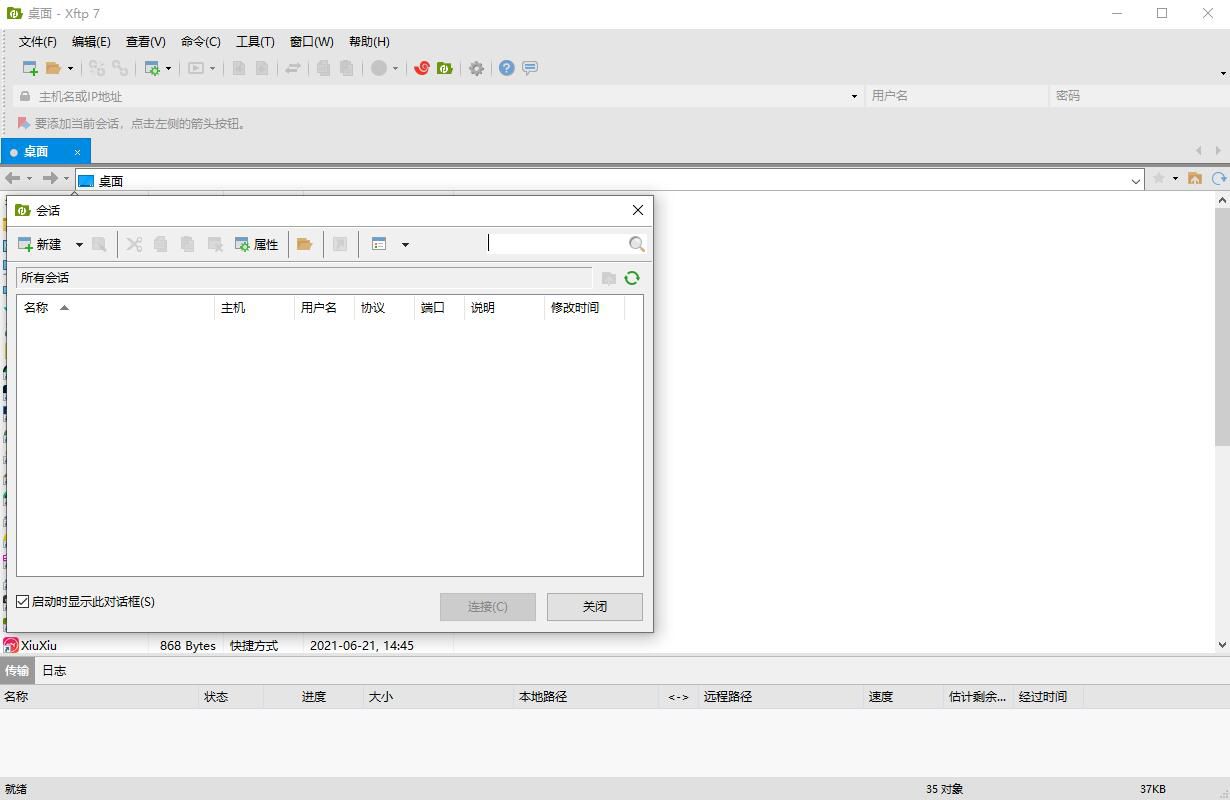Sort sessions by 名称 column header
The width and height of the screenshot is (1230, 800).
click(115, 307)
